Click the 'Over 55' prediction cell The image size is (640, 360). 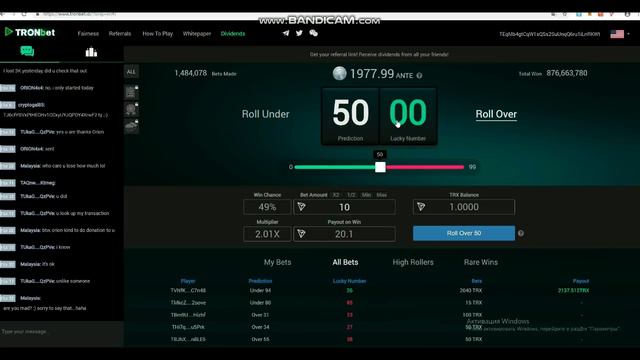[260, 340]
